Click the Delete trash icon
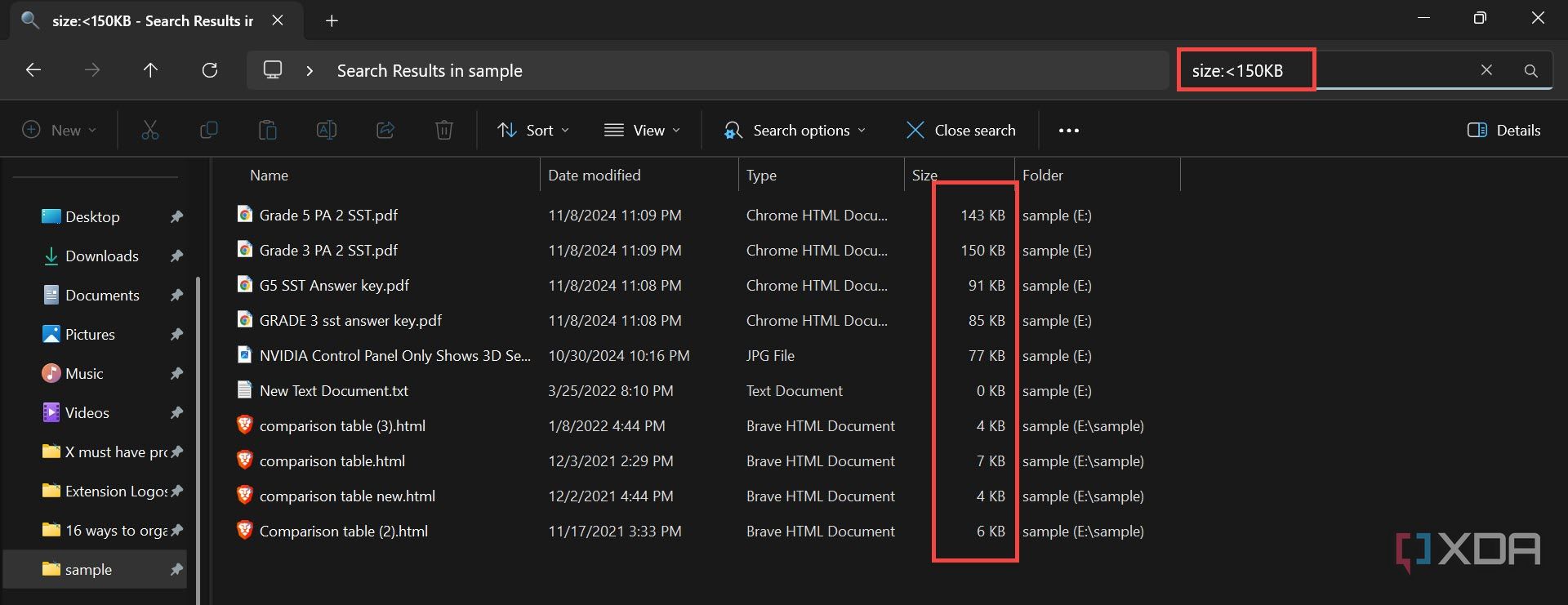 pyautogui.click(x=444, y=130)
